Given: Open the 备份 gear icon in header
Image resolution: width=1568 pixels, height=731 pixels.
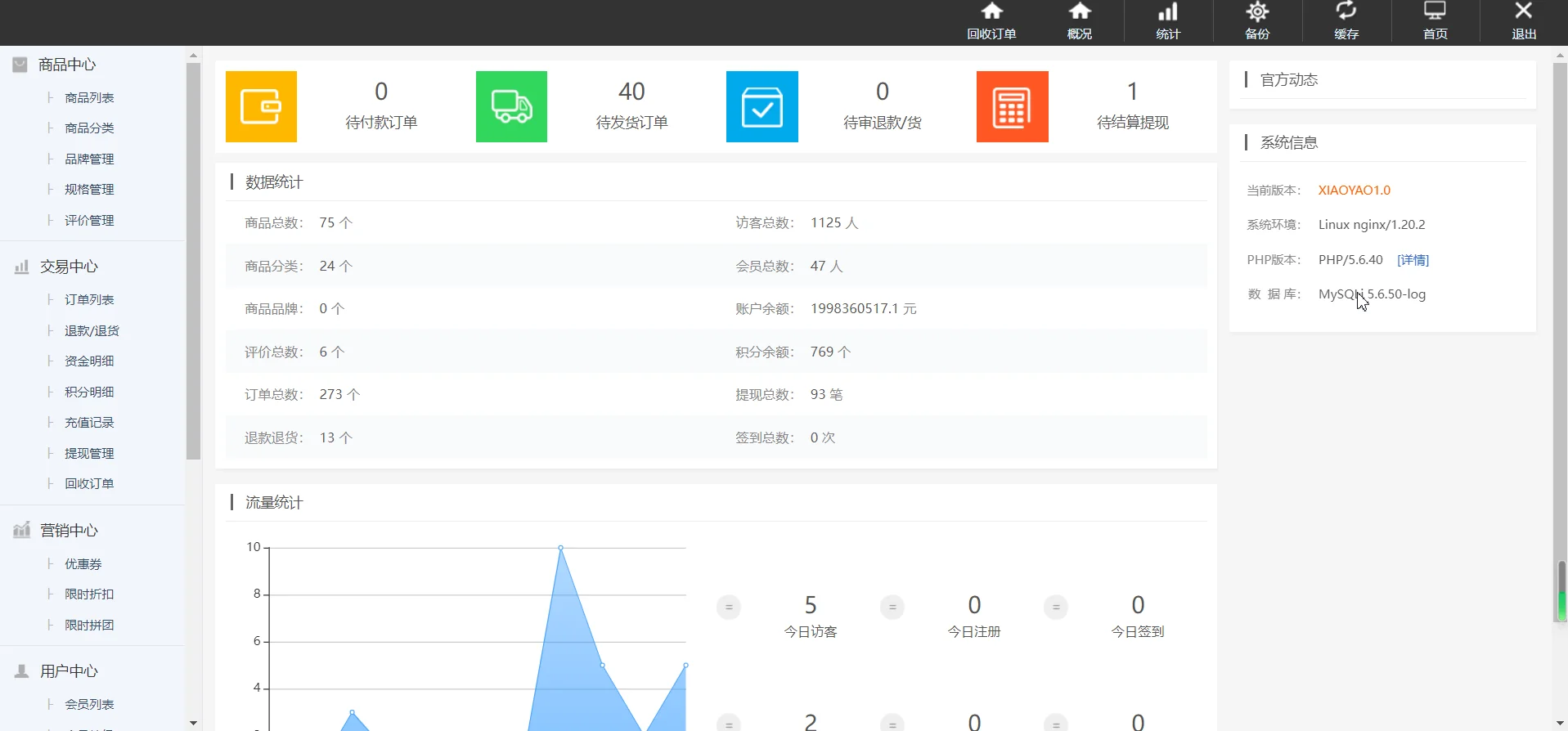Looking at the screenshot, I should pyautogui.click(x=1257, y=21).
